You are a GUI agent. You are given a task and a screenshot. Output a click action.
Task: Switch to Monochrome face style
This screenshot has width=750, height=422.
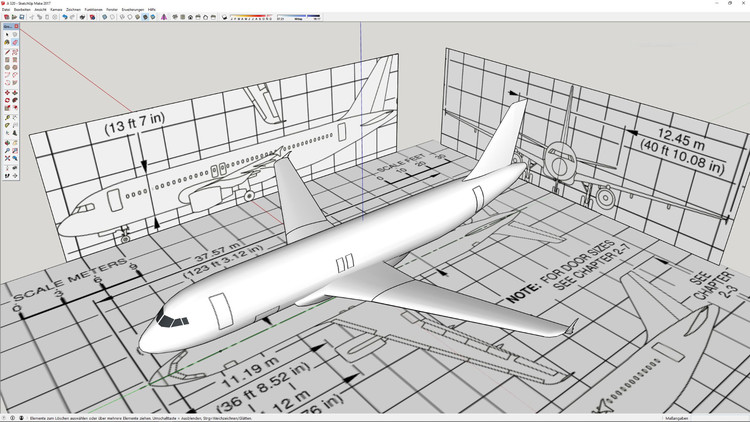[x=153, y=17]
